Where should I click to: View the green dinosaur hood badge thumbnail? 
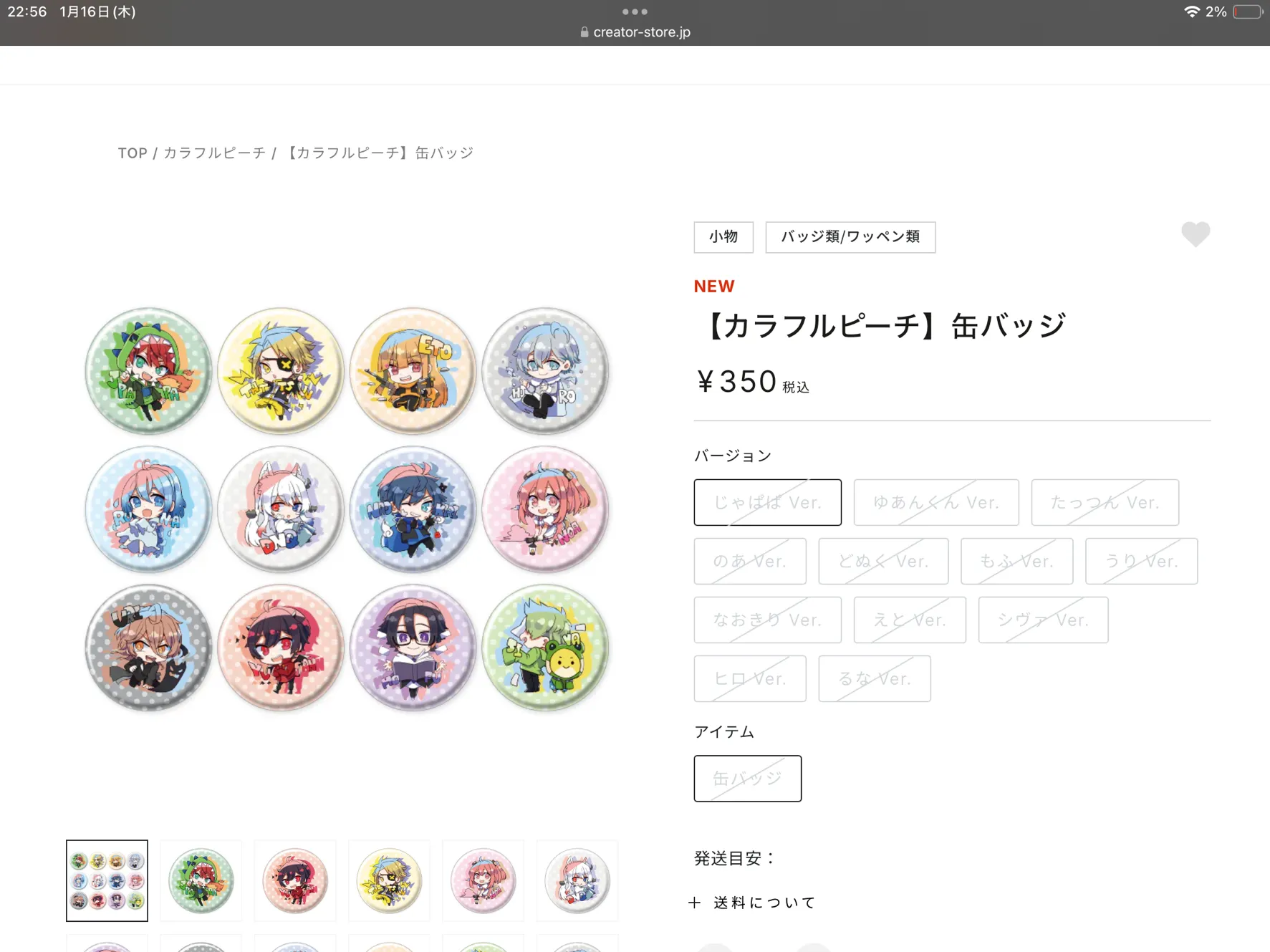201,880
